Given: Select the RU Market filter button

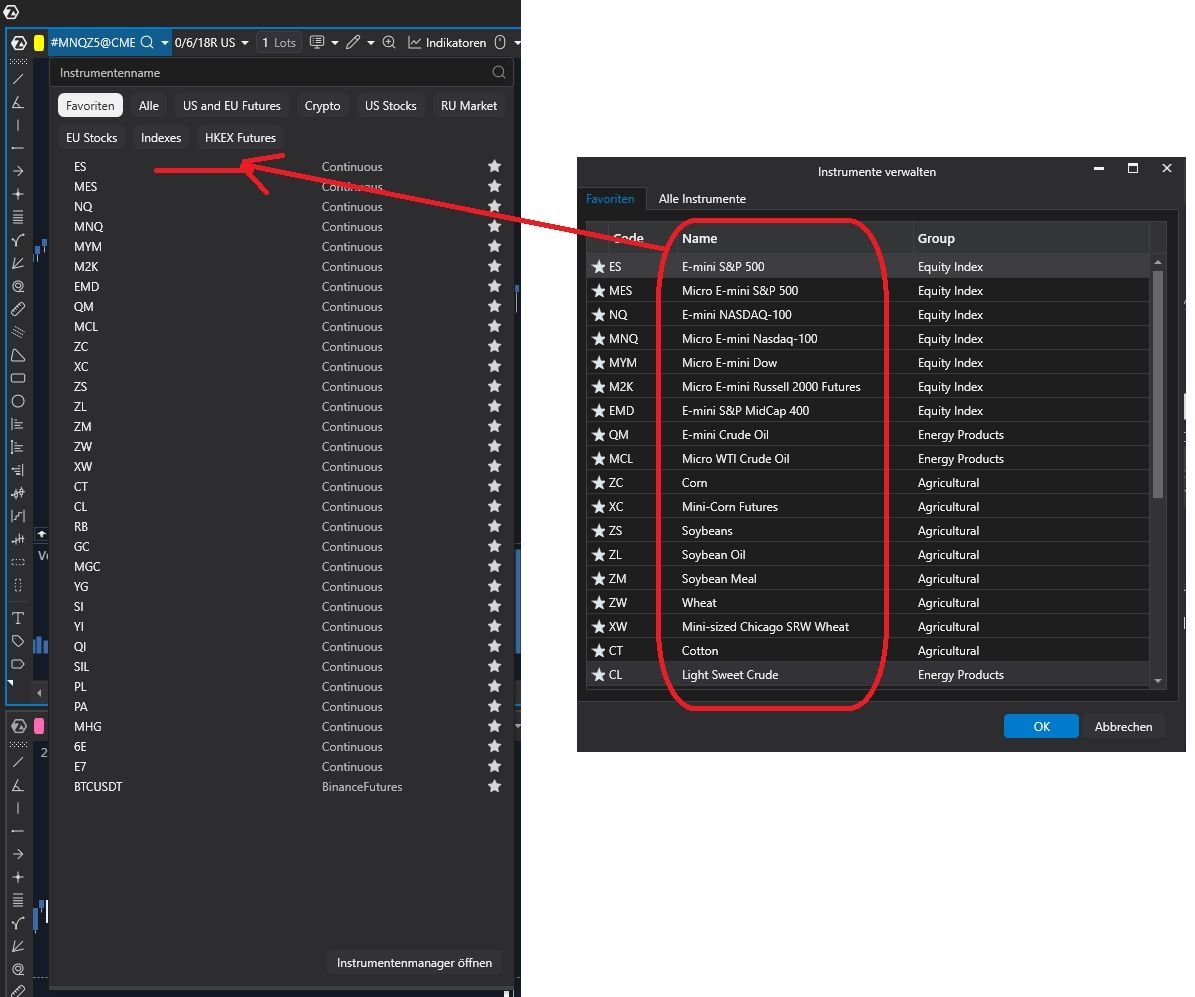Looking at the screenshot, I should point(469,106).
